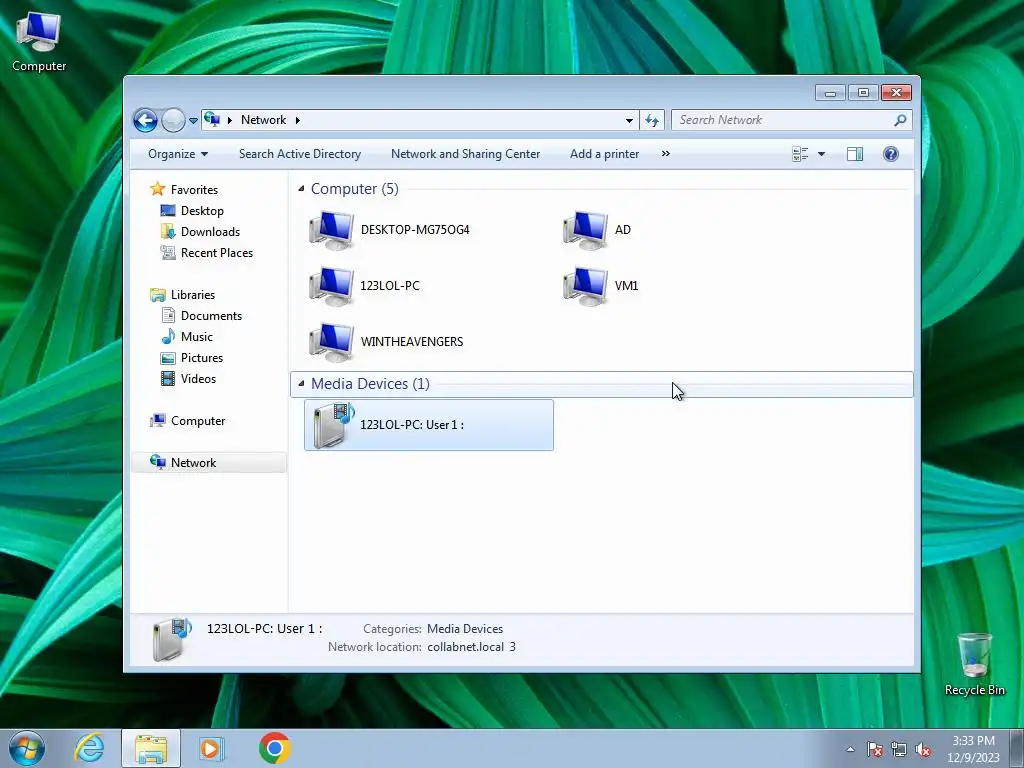Screen dimensions: 1024x768
Task: Open the Videos library
Action: (x=198, y=379)
